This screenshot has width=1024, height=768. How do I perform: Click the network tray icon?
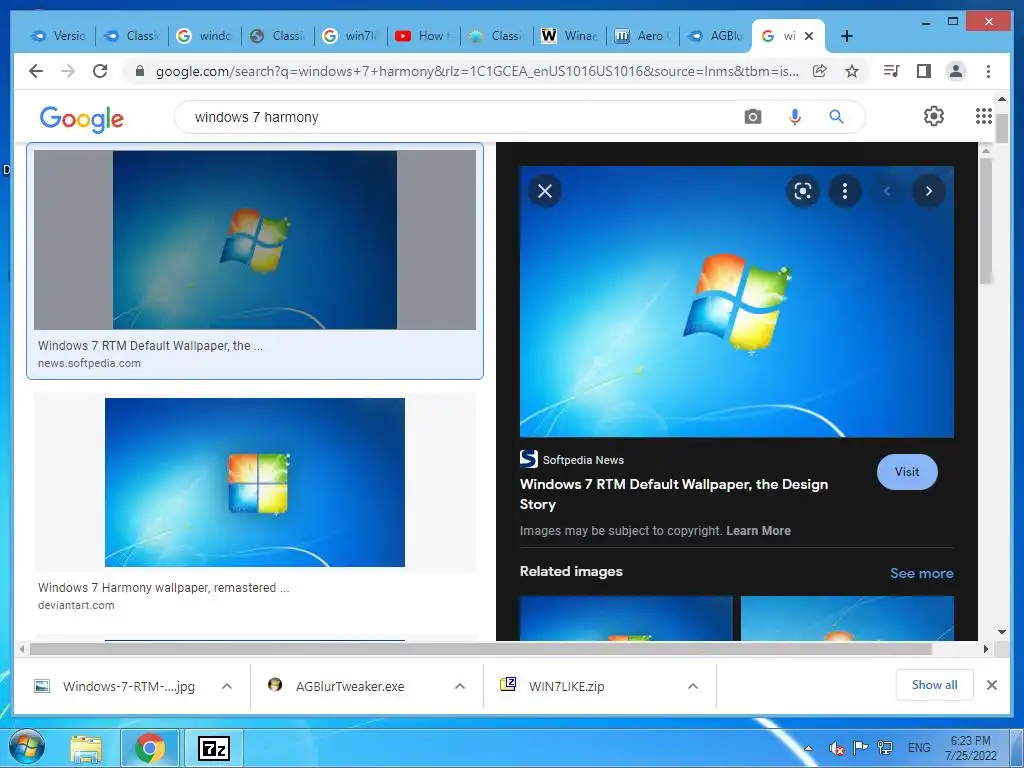click(885, 748)
